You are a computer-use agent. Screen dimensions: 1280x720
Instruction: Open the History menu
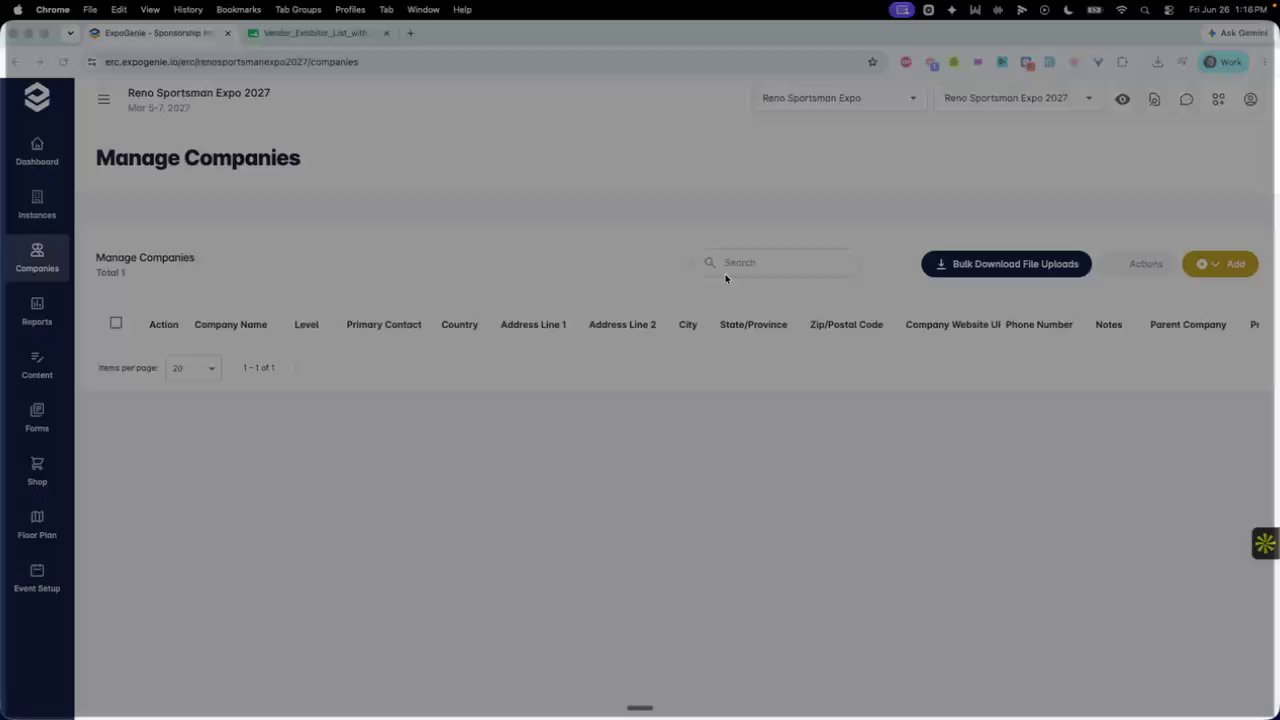[188, 10]
